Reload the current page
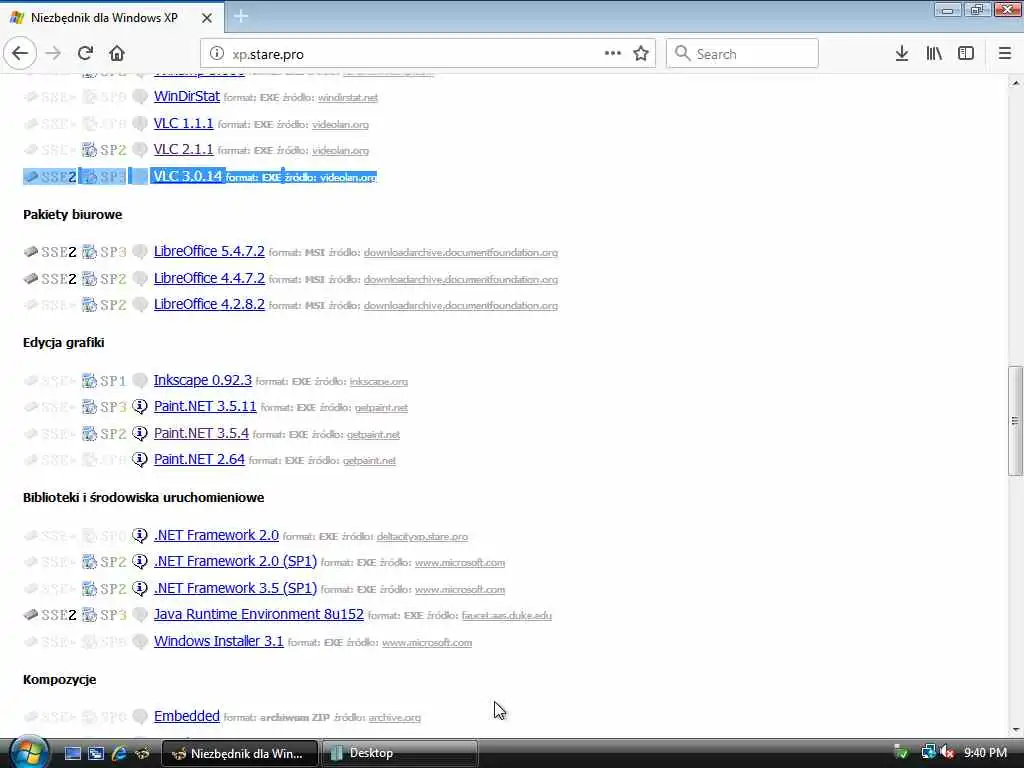Image resolution: width=1024 pixels, height=768 pixels. tap(85, 54)
